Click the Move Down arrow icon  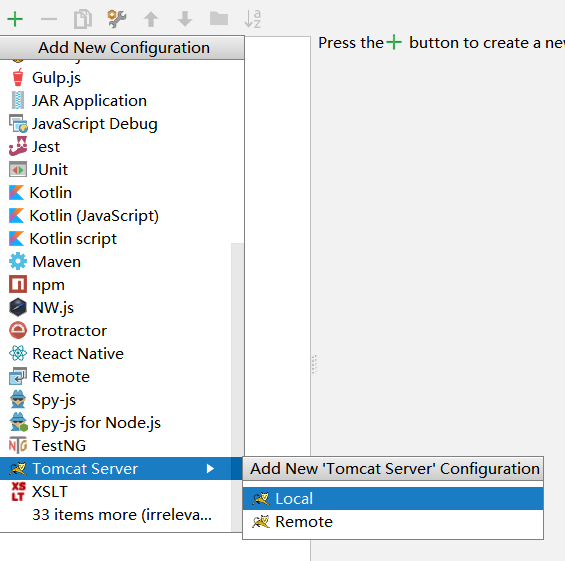(185, 19)
